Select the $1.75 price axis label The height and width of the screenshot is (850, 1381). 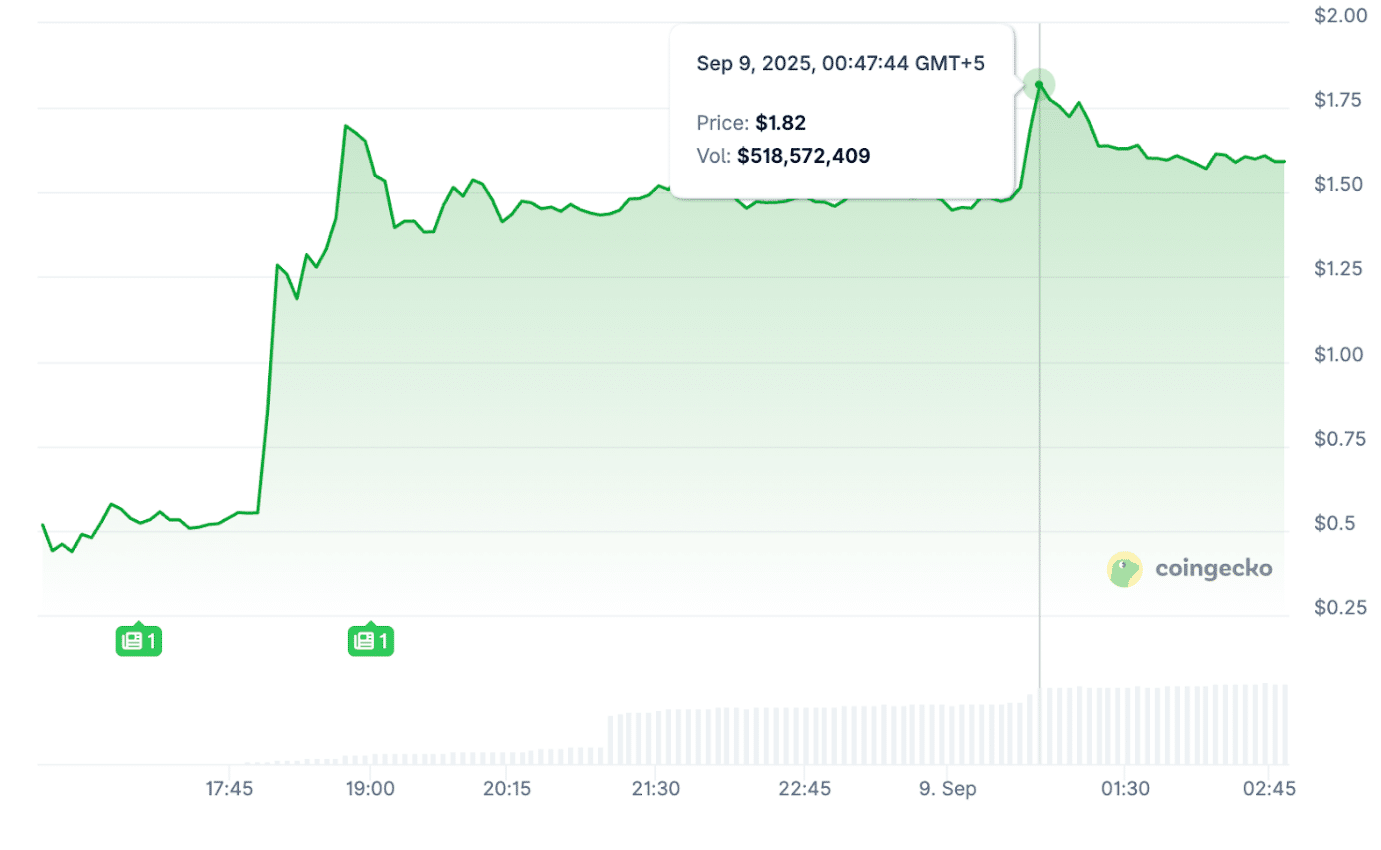(x=1338, y=100)
